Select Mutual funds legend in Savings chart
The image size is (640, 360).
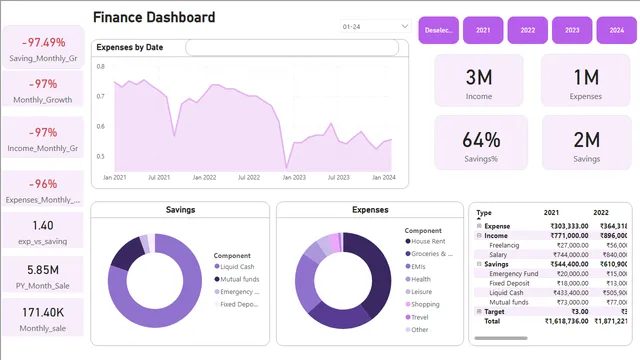237,279
